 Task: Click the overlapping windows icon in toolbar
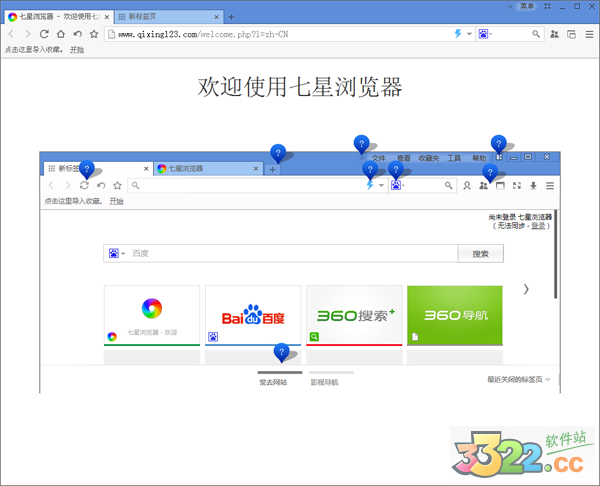pyautogui.click(x=571, y=34)
